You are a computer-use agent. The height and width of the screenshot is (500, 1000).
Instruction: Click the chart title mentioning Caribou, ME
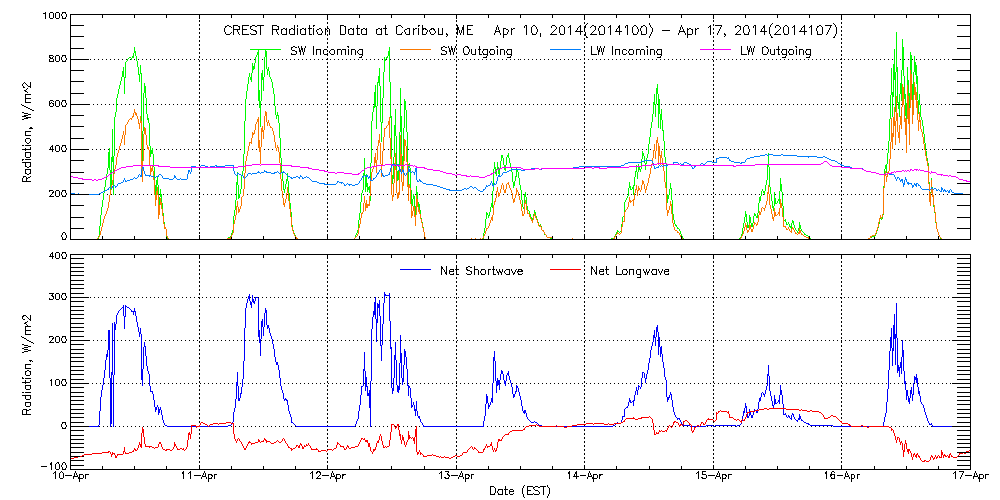530,31
